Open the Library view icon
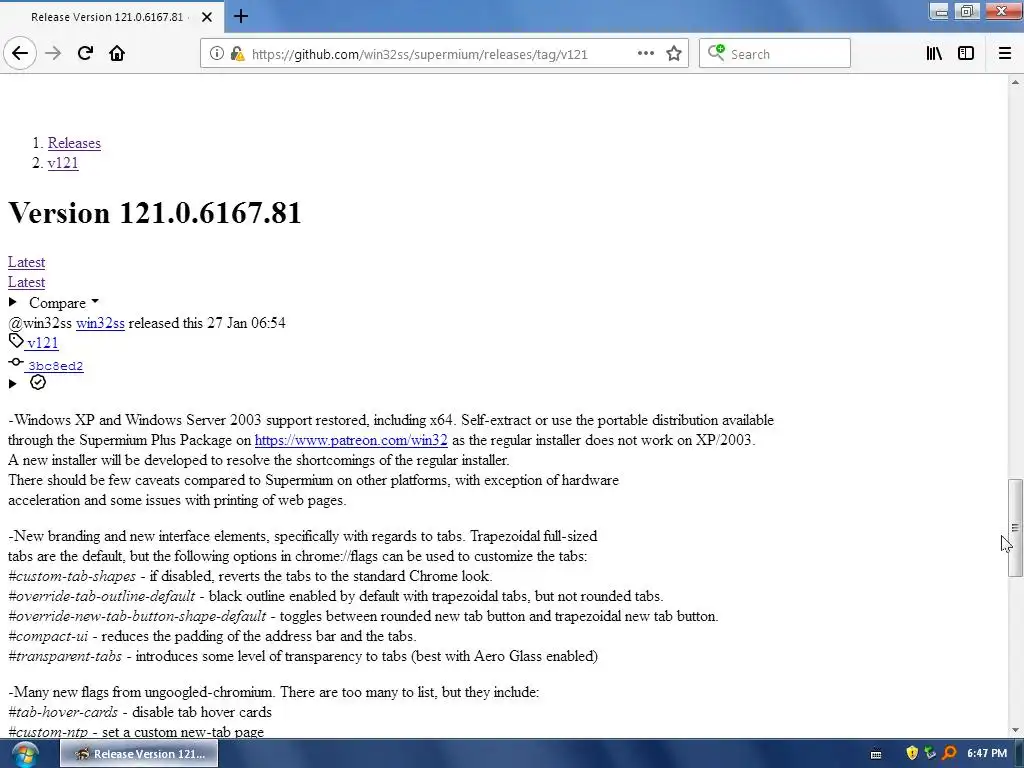 (x=934, y=54)
